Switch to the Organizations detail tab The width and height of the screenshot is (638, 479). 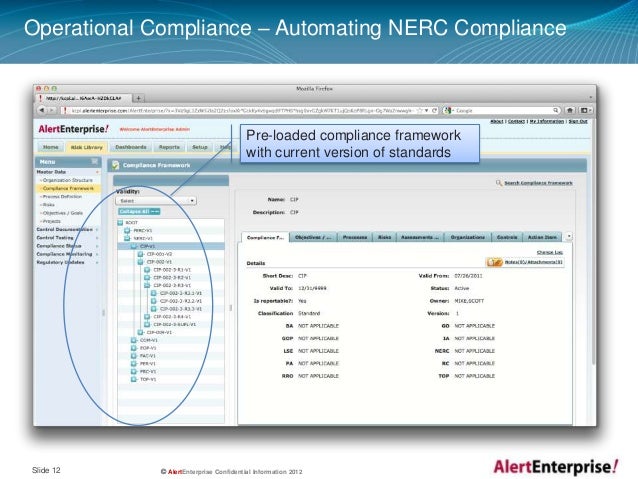coord(468,237)
